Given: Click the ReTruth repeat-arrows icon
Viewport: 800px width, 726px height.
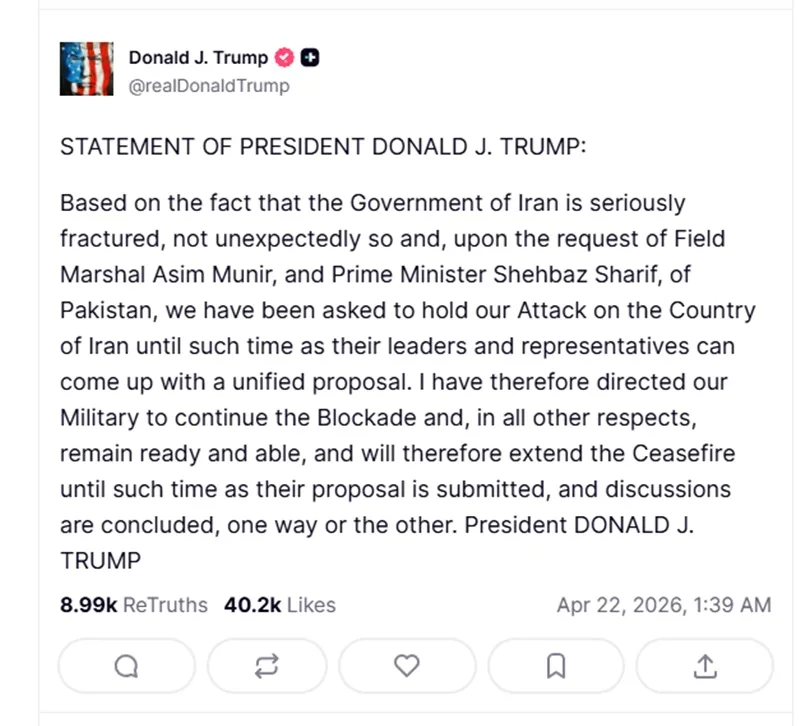Looking at the screenshot, I should pyautogui.click(x=267, y=666).
